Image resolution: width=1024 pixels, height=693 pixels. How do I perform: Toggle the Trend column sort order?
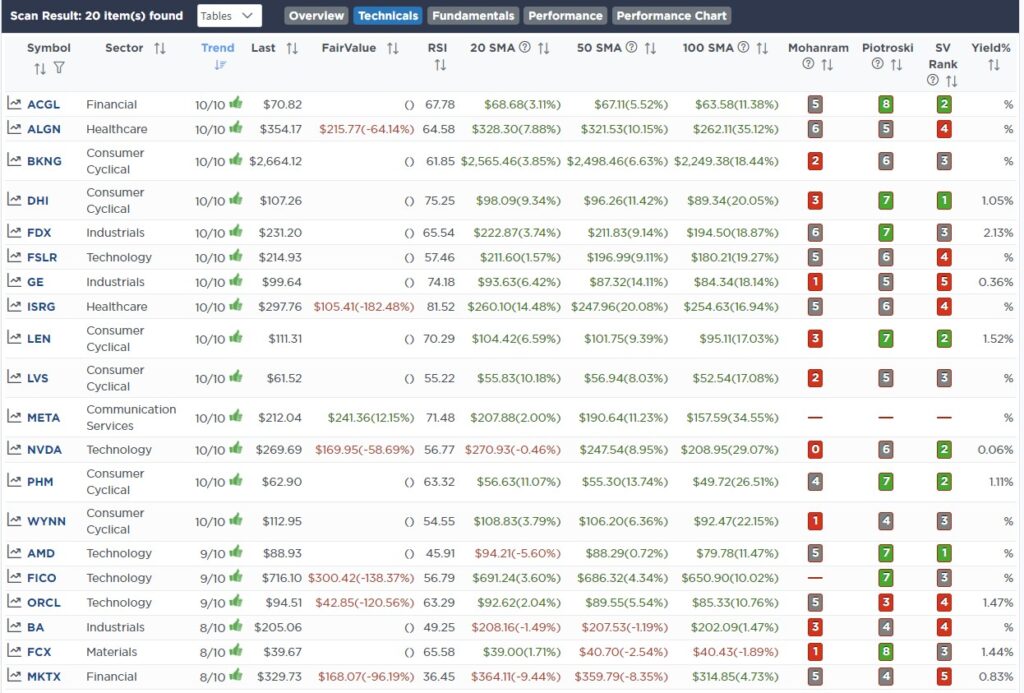tap(220, 65)
